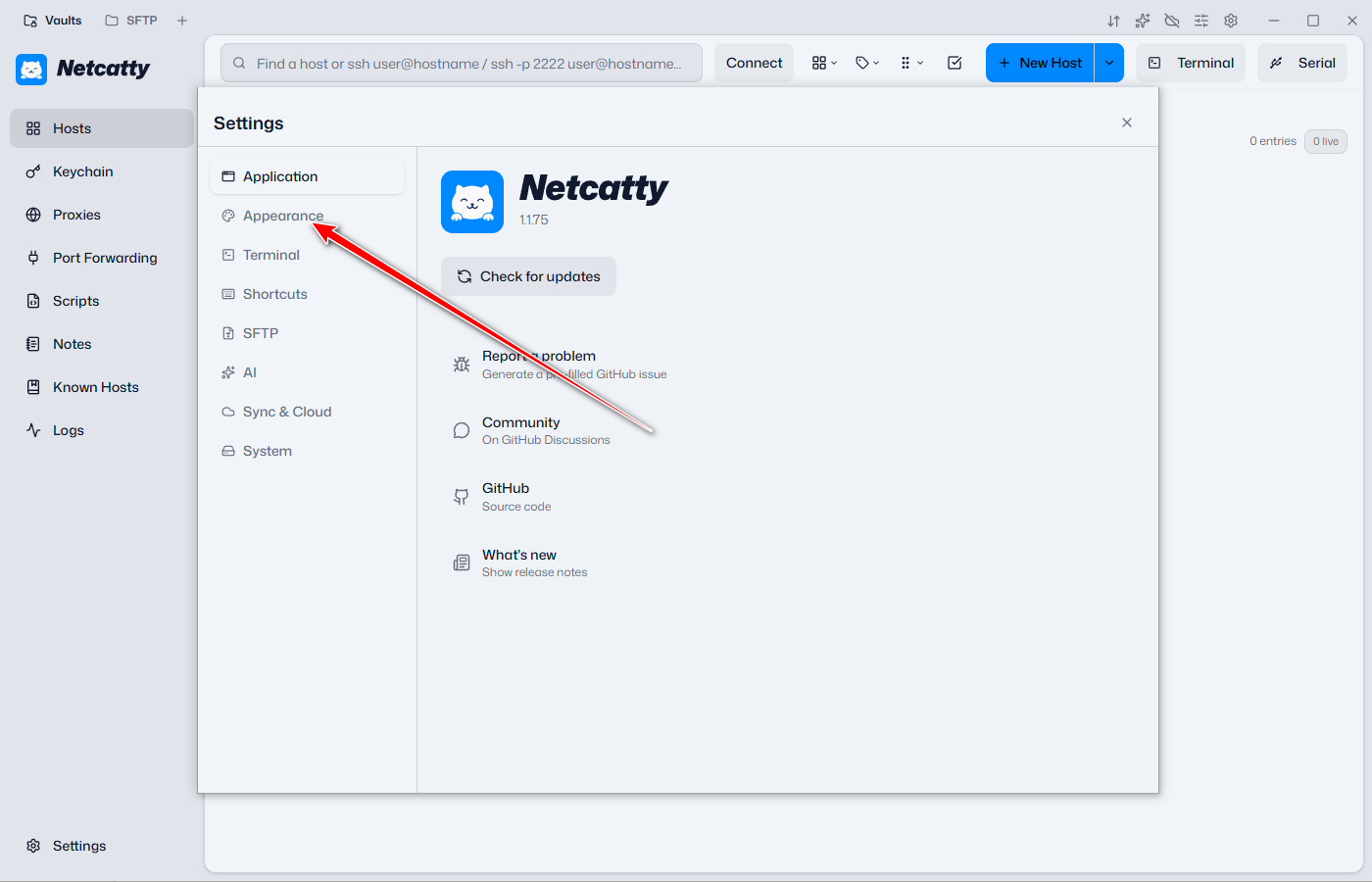This screenshot has height=882, width=1372.
Task: Click Check for updates
Action: [x=528, y=276]
